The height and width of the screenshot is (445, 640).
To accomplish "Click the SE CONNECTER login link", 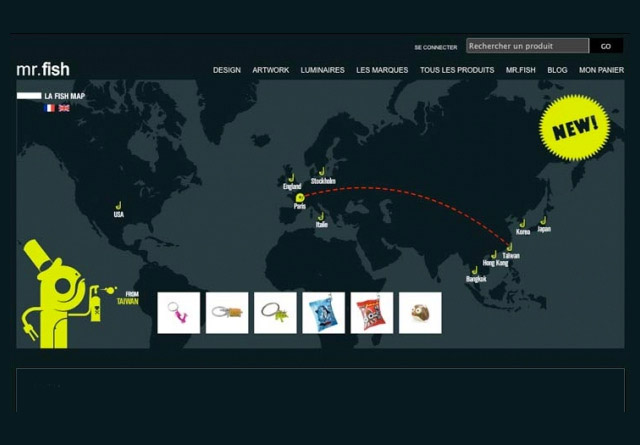I will (435, 47).
